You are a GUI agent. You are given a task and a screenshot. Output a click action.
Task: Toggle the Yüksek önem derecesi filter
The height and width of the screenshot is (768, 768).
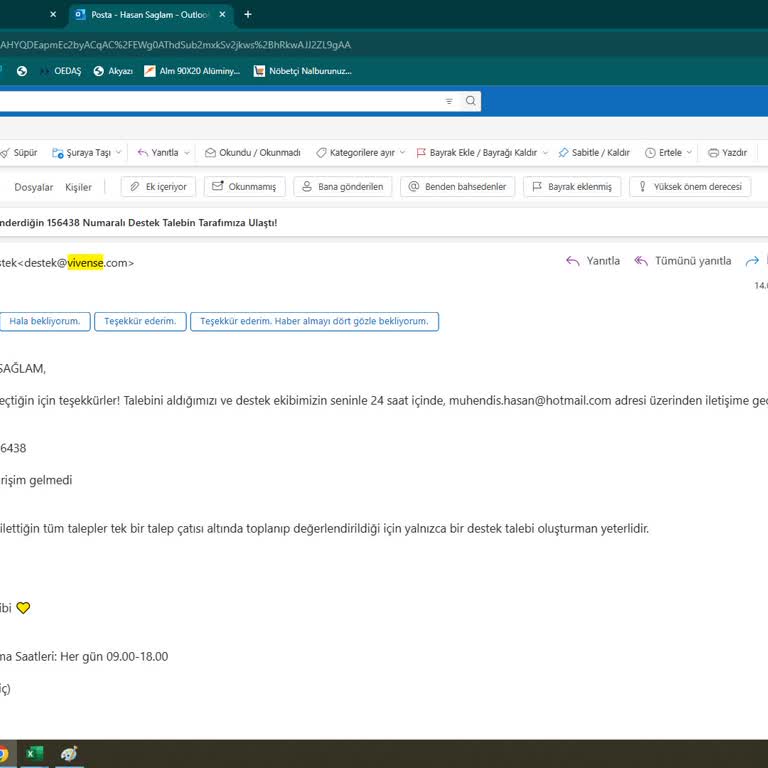[690, 187]
